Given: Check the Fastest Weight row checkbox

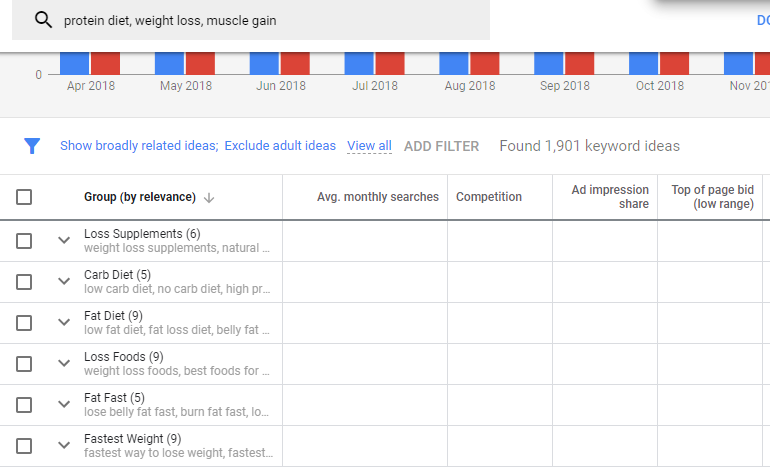Looking at the screenshot, I should (24, 446).
